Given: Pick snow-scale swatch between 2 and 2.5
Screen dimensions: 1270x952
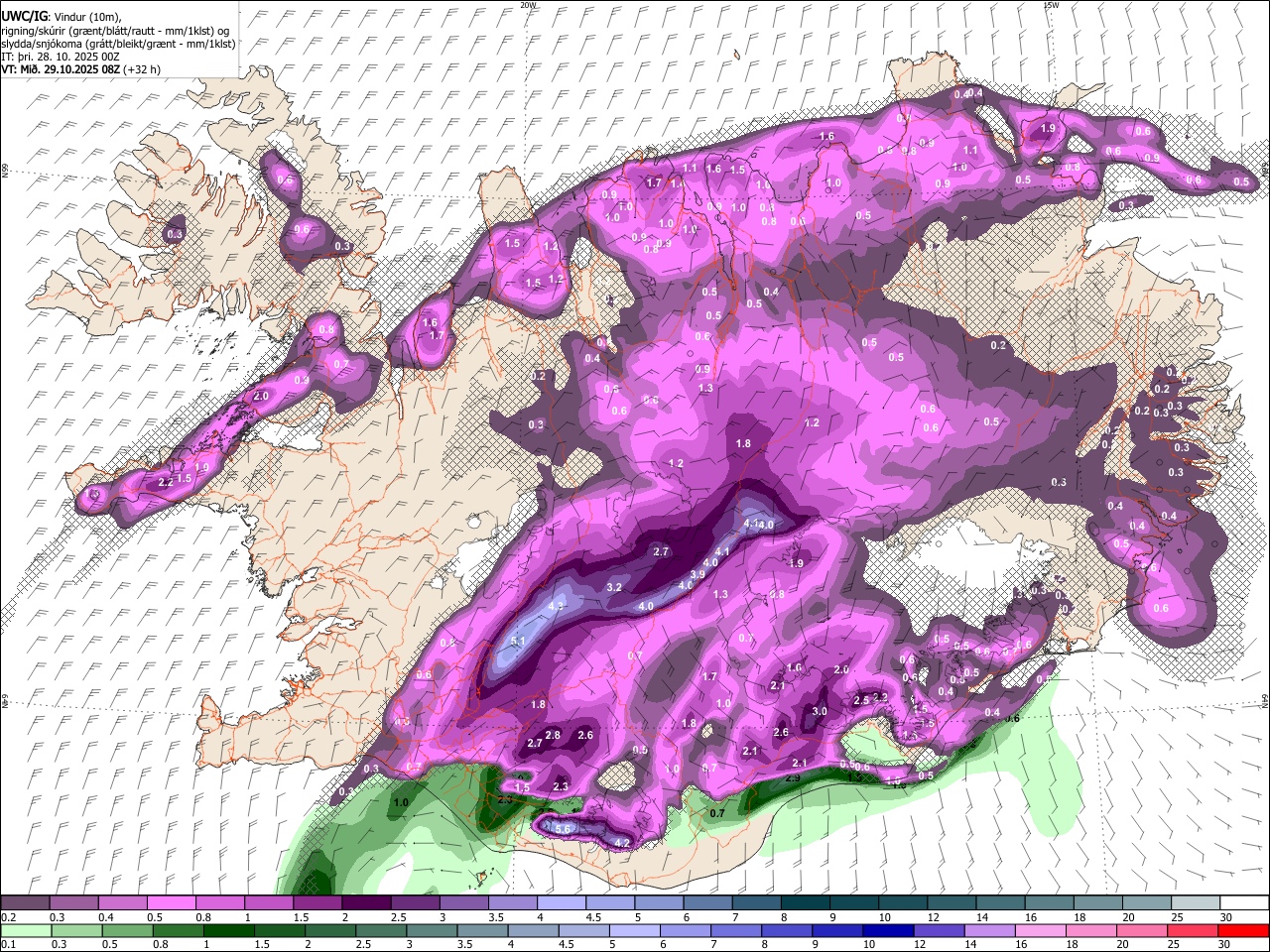Looking at the screenshot, I should click(366, 902).
